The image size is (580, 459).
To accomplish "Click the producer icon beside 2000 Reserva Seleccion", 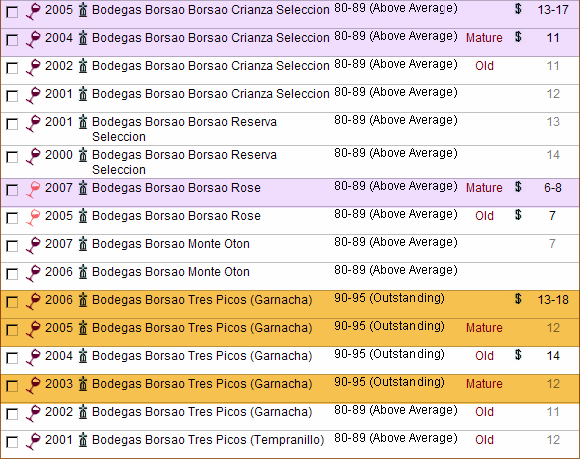I will coord(83,155).
